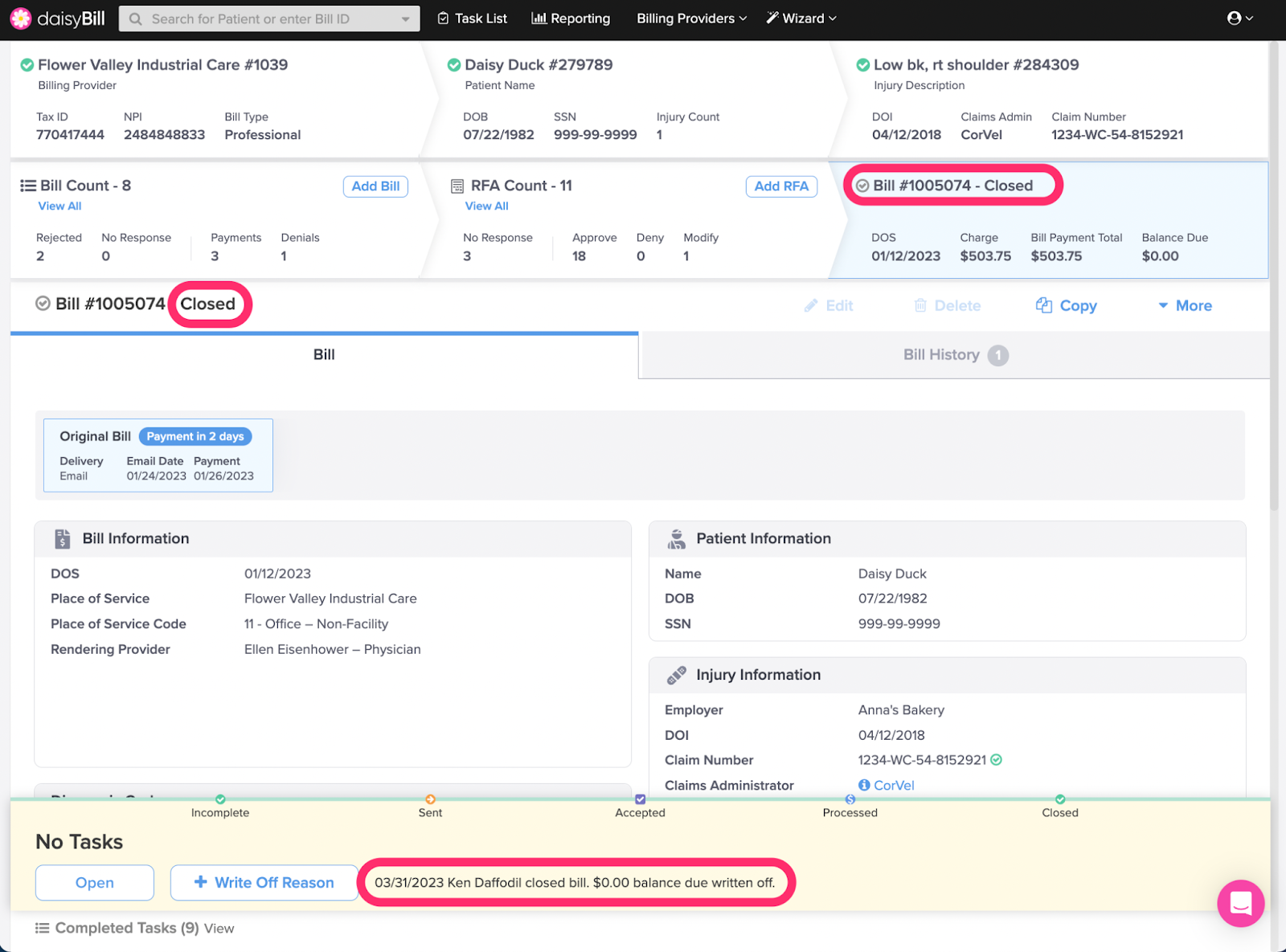Click the Copy bill action
1286x952 pixels.
(x=1066, y=305)
